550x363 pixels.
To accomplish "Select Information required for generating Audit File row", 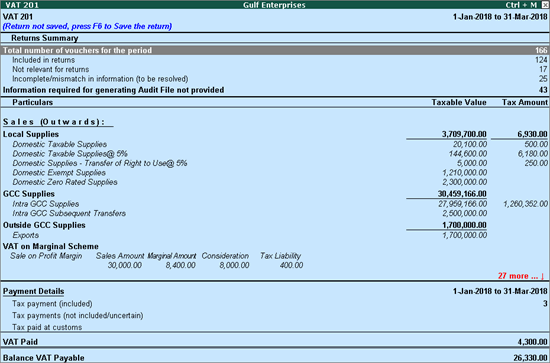I will (x=275, y=90).
